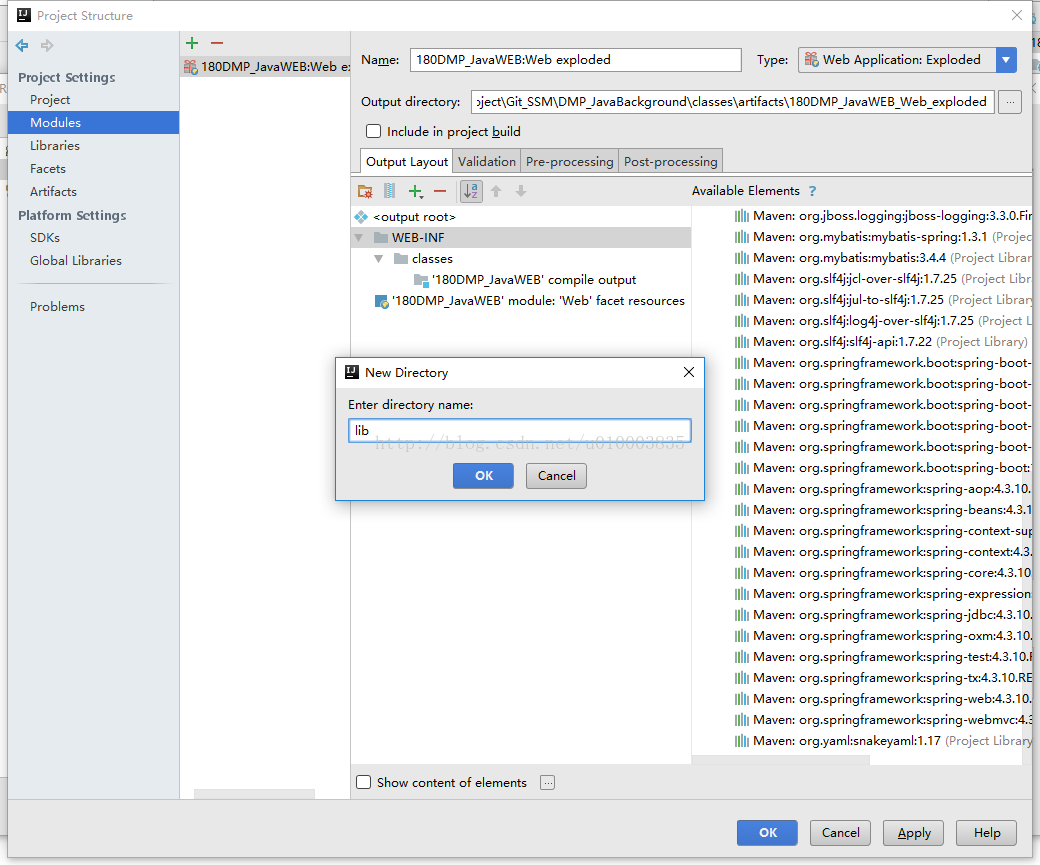Select Maven org.slf4j:slf4j-api:1.7.22 library

click(881, 342)
